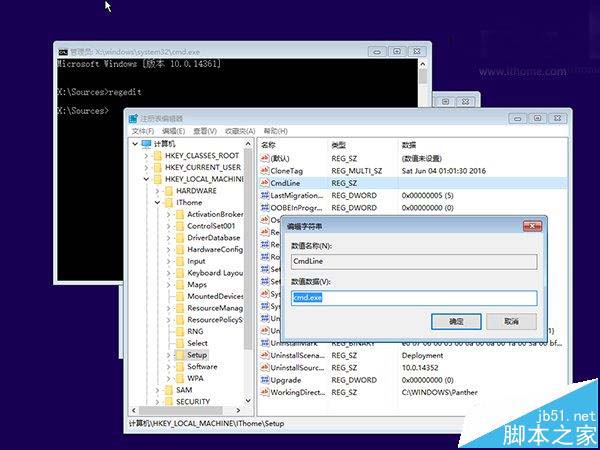Click the tree horizontal scrollbar right arrow
The height and width of the screenshot is (450, 600).
(x=238, y=410)
